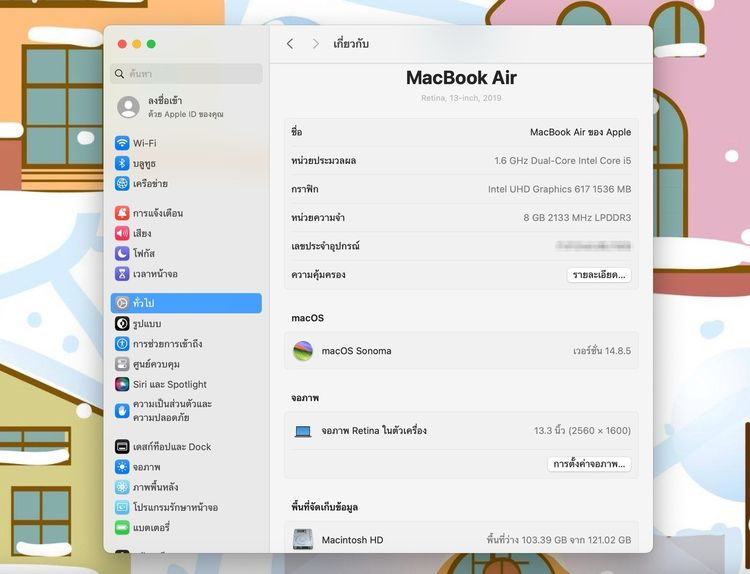The width and height of the screenshot is (750, 574).
Task: Select the โปรแกรมรักษาหน้าจอ sidebar label
Action: pyautogui.click(x=176, y=507)
